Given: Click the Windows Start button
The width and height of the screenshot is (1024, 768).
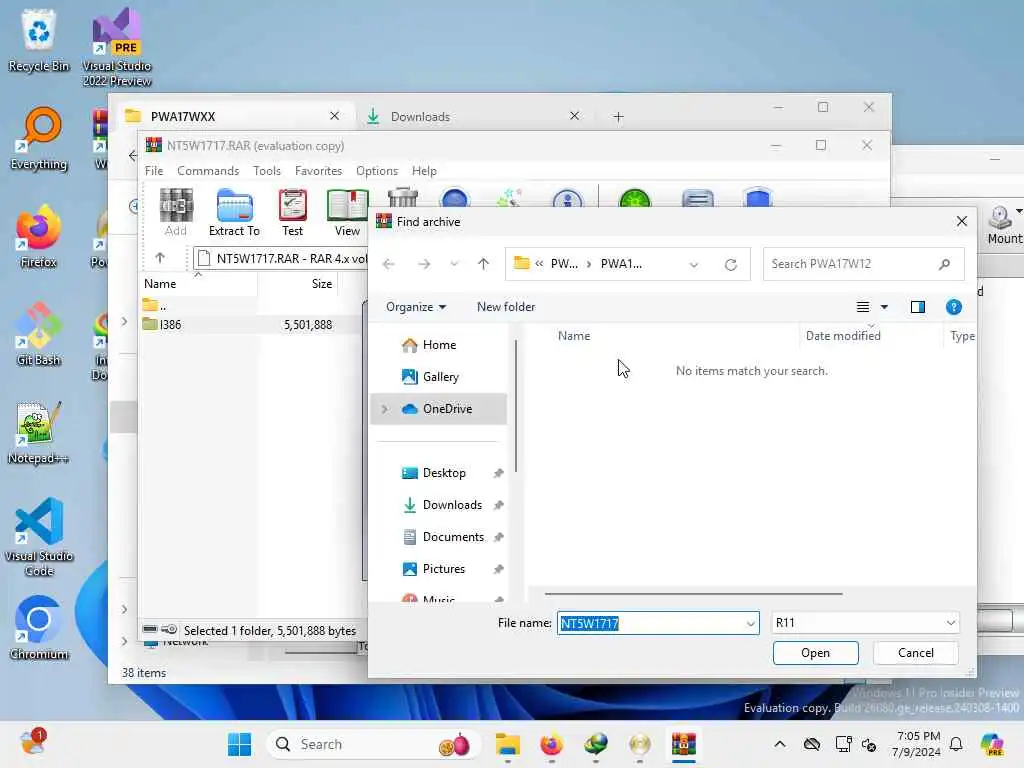Looking at the screenshot, I should [240, 744].
